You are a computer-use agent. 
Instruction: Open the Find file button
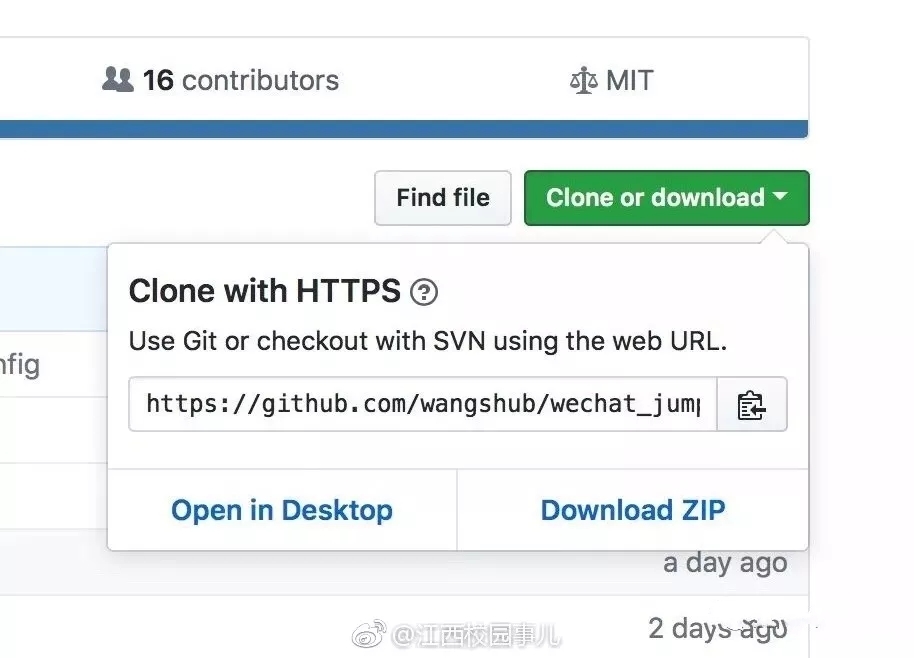click(x=443, y=198)
